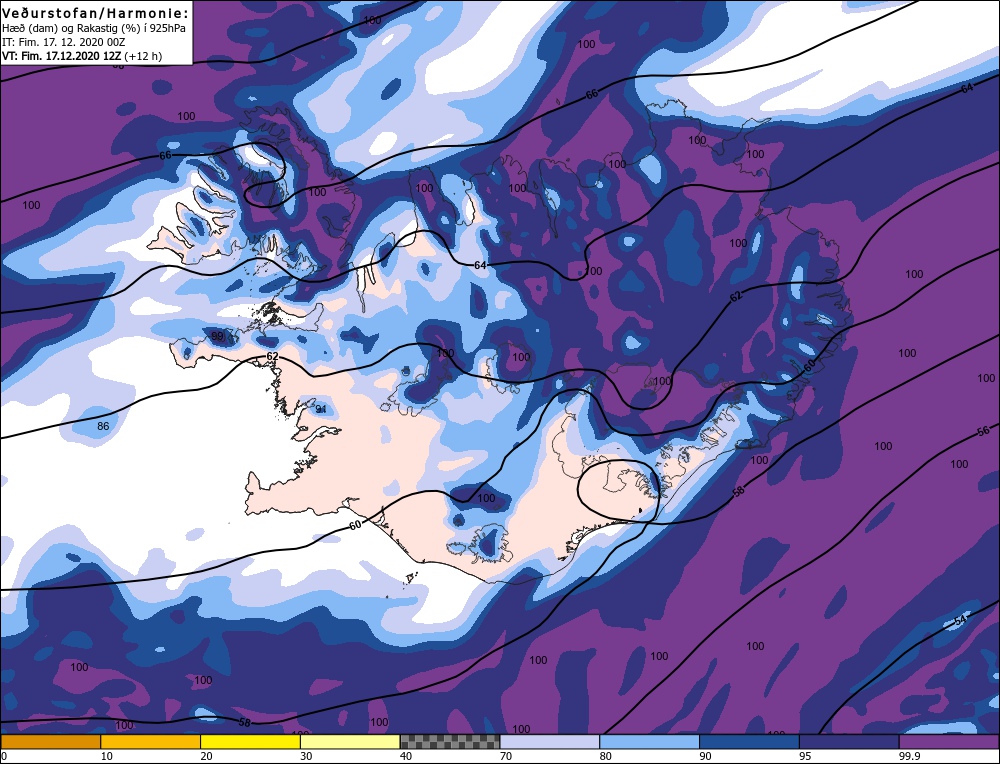
Task: Click the dark orange 0–10 legend swatch
Action: [x=50, y=742]
